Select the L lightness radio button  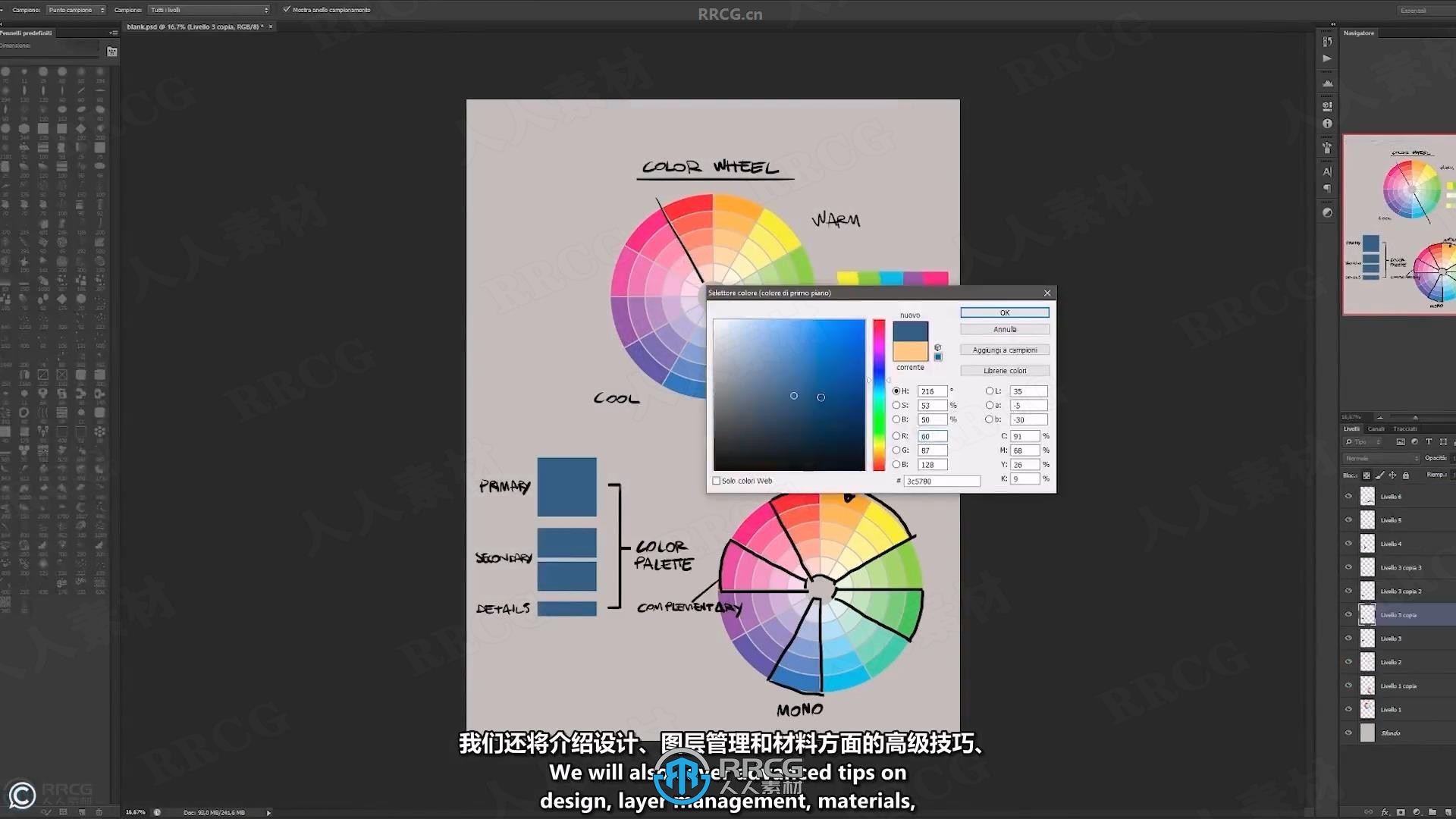click(x=989, y=391)
